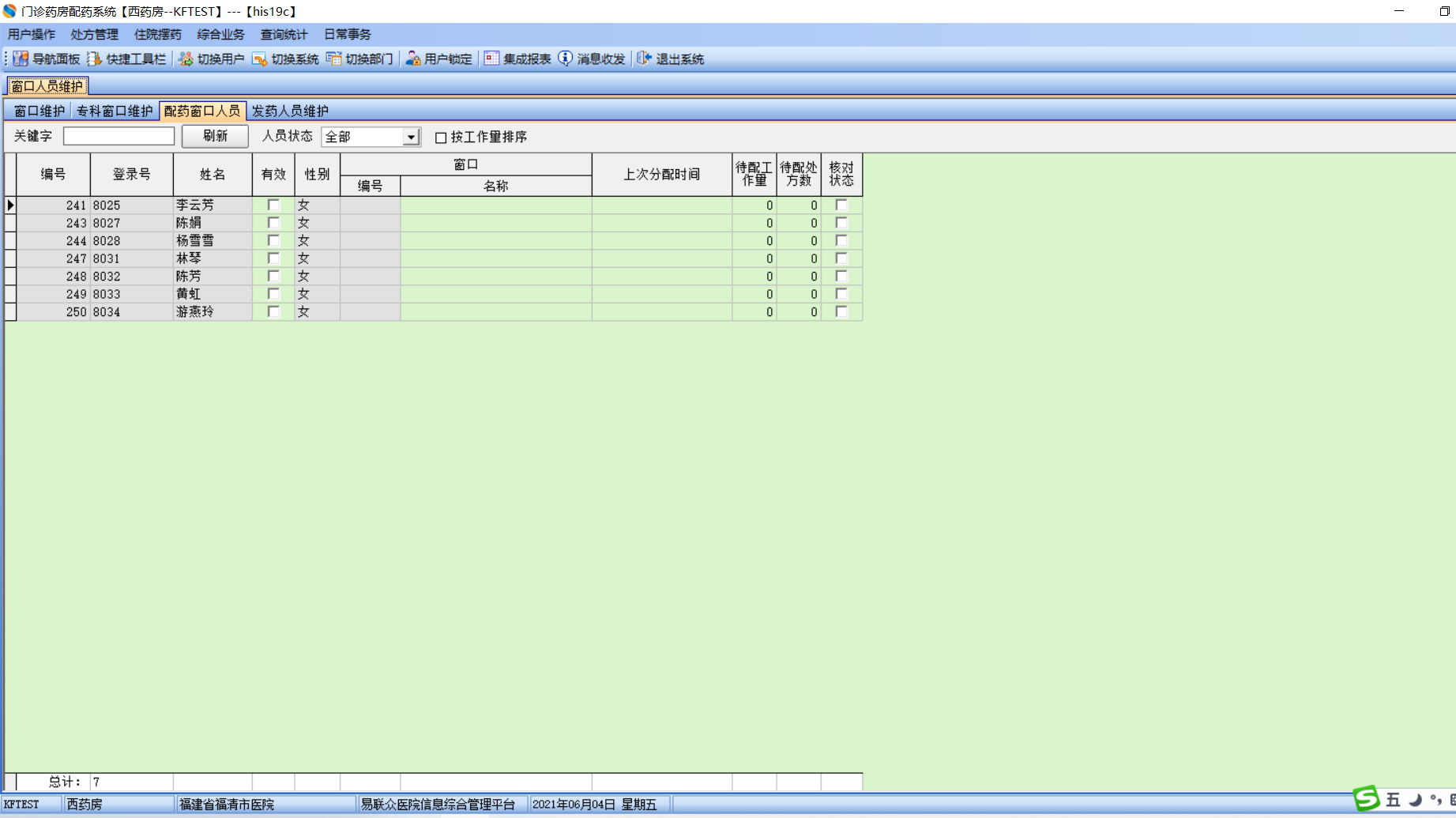This screenshot has width=1456, height=818.
Task: Lock the user via 用户锁定 icon
Action: click(412, 58)
